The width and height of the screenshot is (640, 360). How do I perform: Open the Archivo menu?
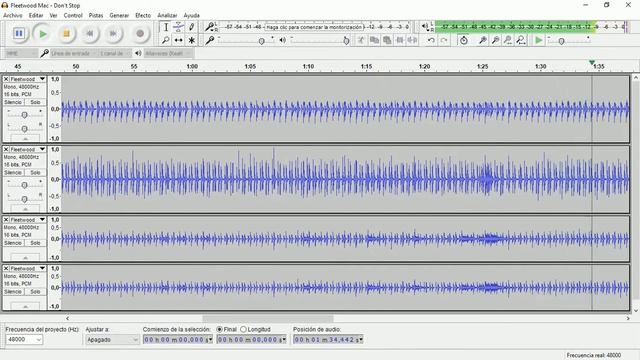(x=13, y=15)
